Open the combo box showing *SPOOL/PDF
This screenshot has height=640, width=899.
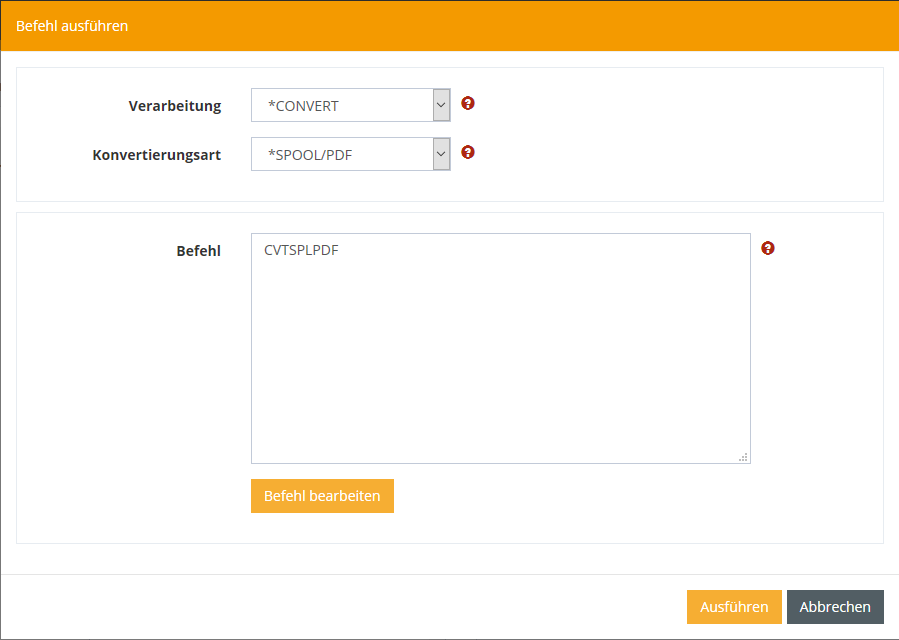tap(342, 154)
